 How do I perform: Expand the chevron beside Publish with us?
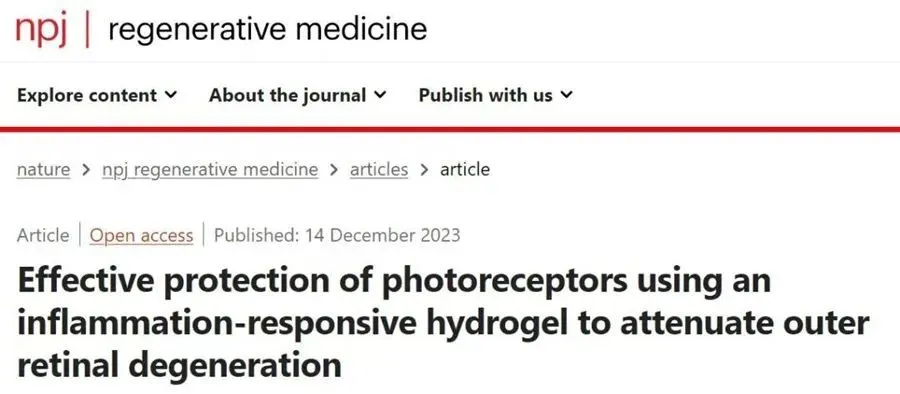tap(567, 95)
